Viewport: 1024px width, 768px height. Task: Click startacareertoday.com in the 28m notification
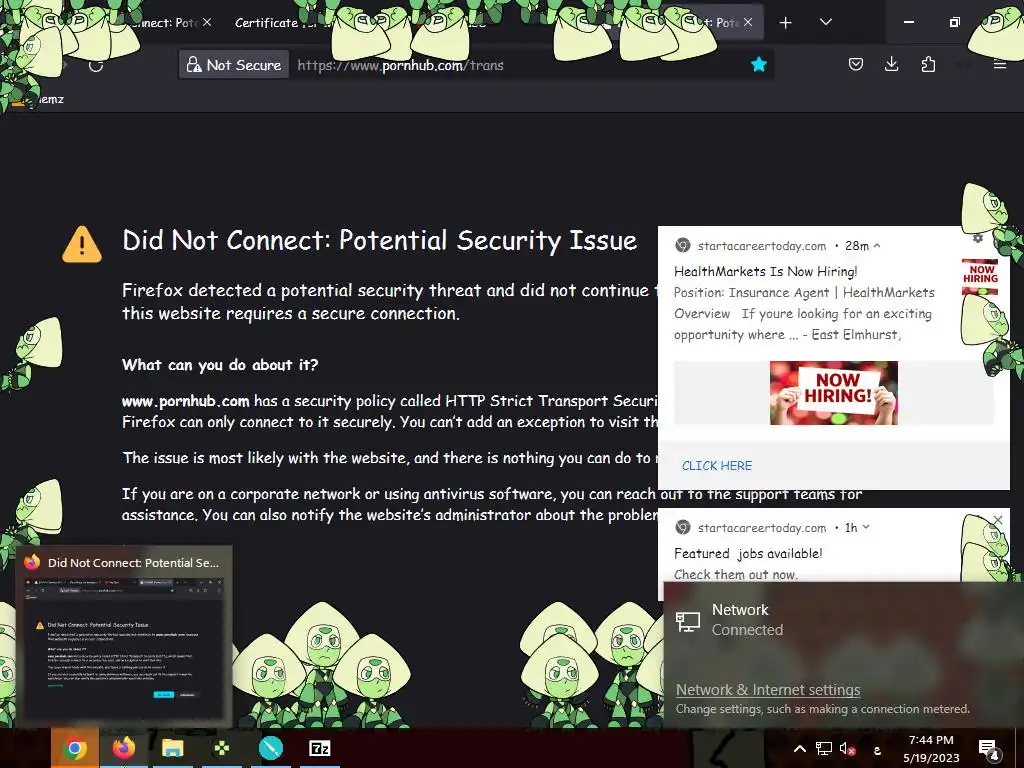[x=761, y=246]
